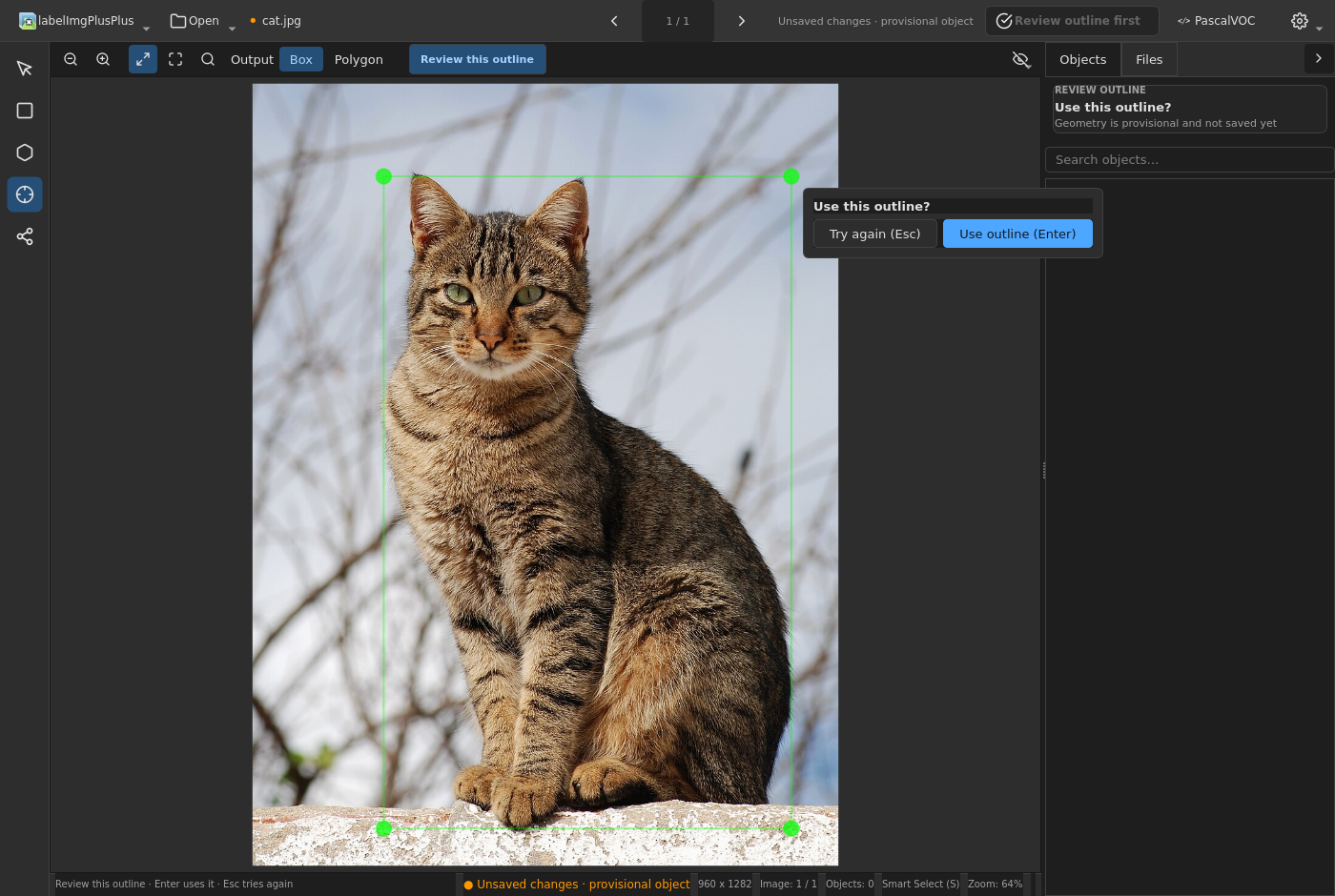Click the 960 x 1282 dimensions in status bar
The height and width of the screenshot is (896, 1335).
pyautogui.click(x=725, y=884)
